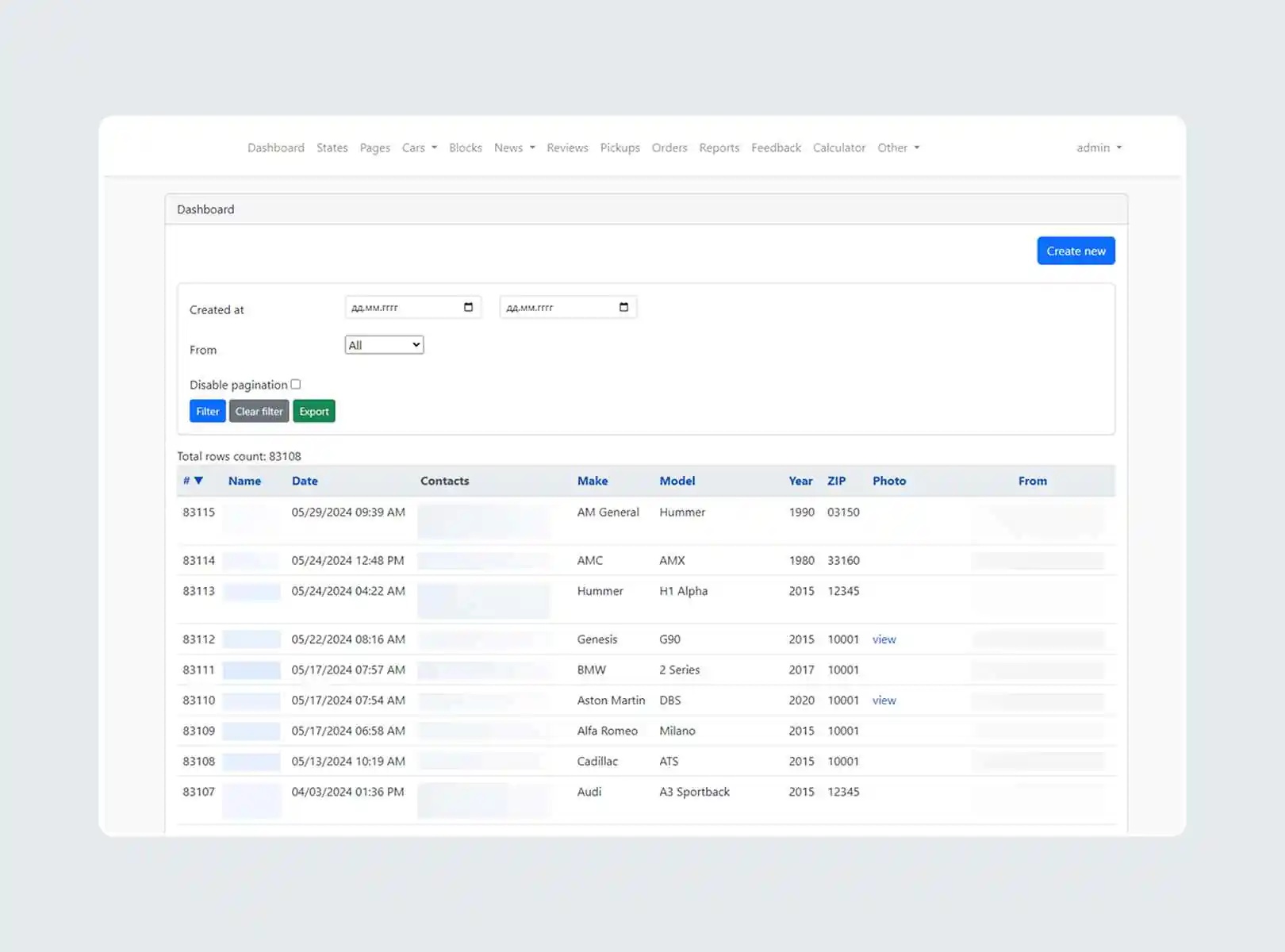This screenshot has width=1285, height=952.
Task: Open the From filter dropdown
Action: tap(384, 345)
